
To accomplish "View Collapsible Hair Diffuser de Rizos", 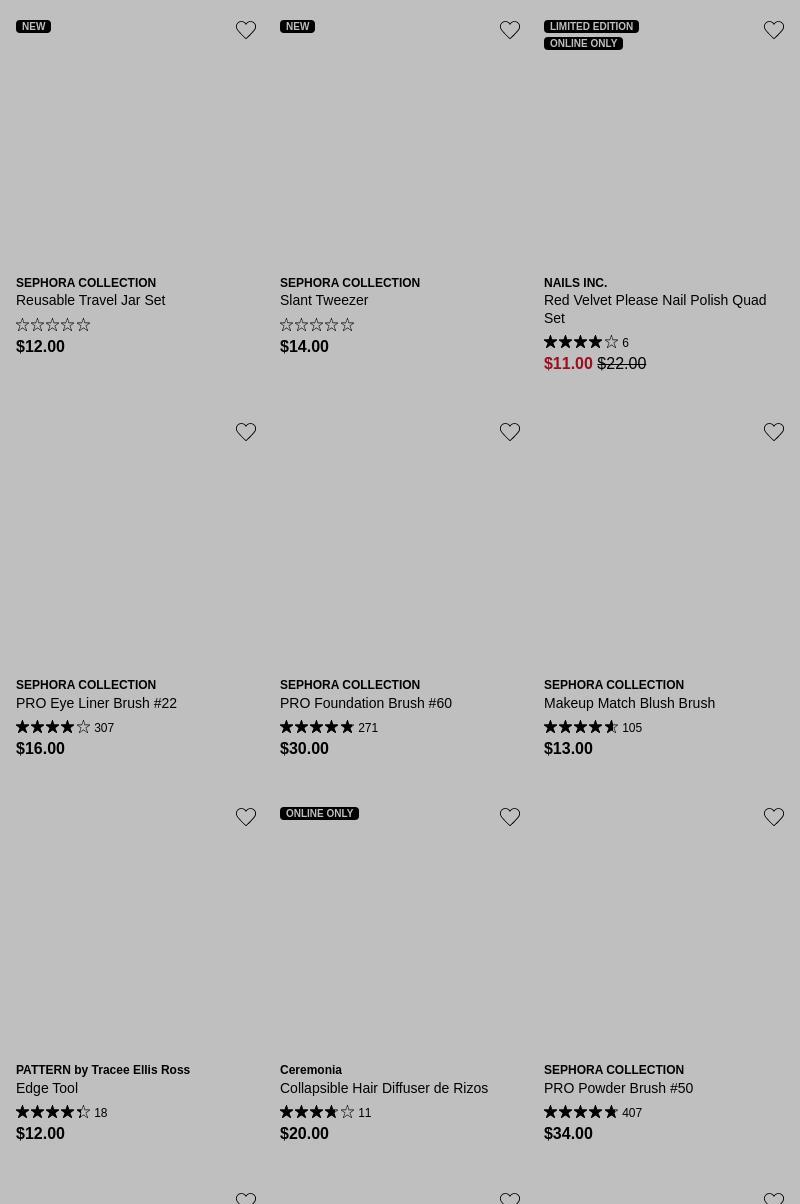I will pos(384,1088).
